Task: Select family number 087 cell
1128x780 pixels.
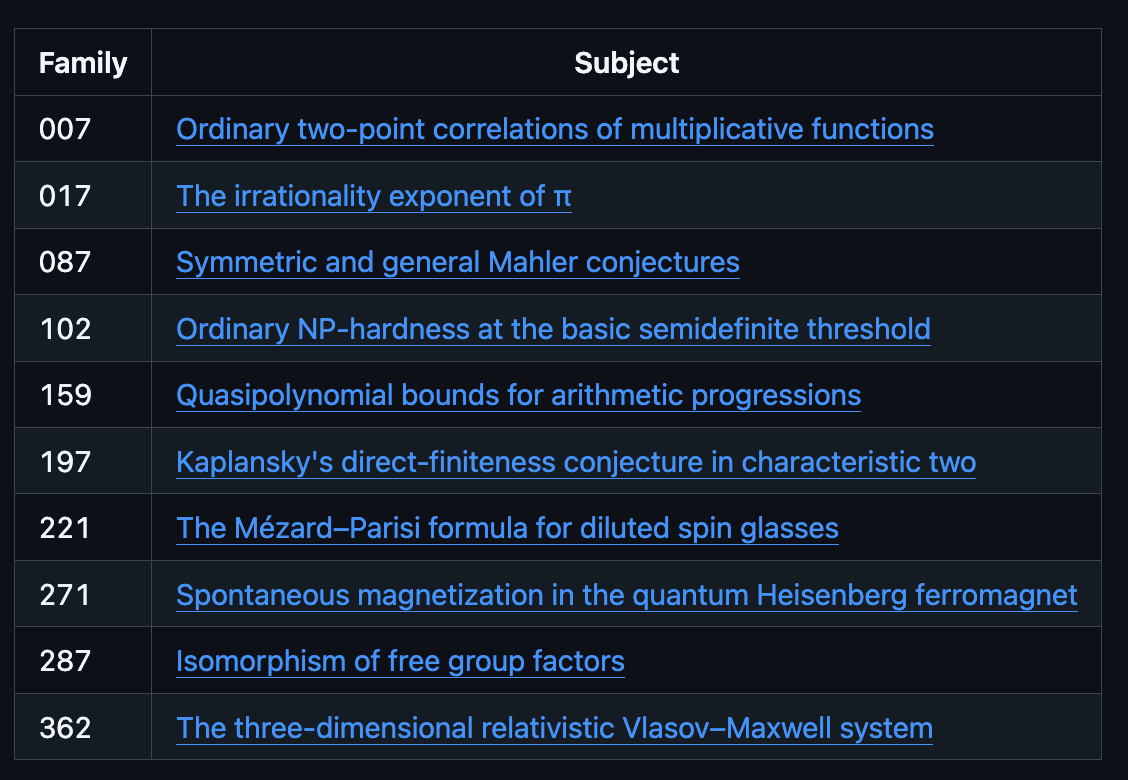Action: 83,262
